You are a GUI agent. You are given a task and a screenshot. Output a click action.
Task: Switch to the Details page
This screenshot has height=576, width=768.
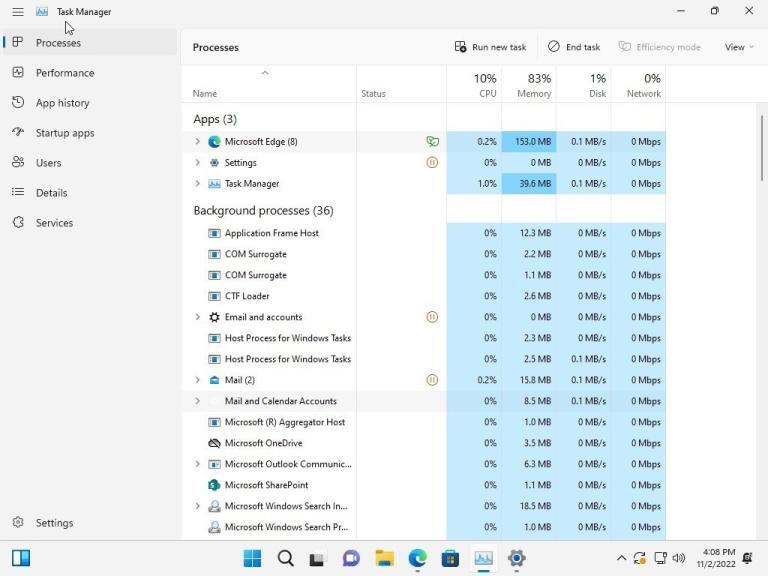90,192
